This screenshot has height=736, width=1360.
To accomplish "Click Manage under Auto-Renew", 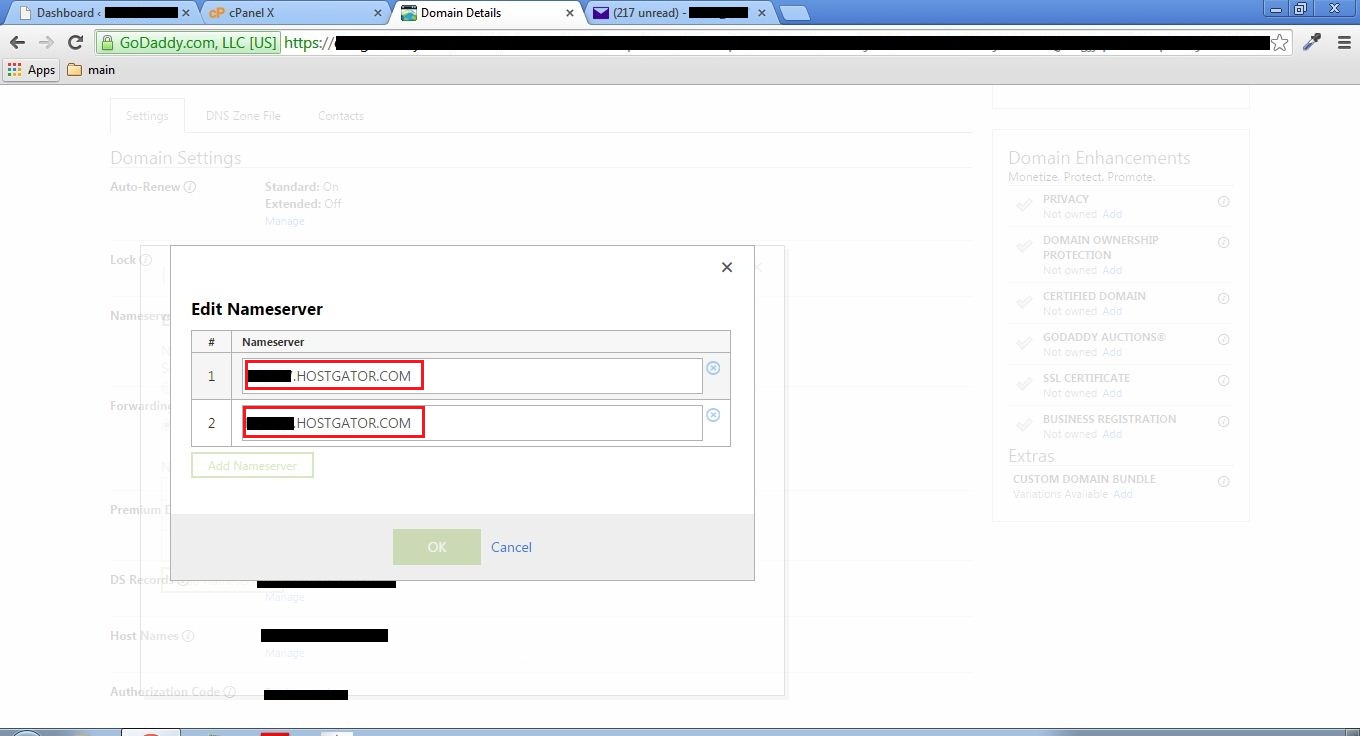I will pyautogui.click(x=284, y=221).
